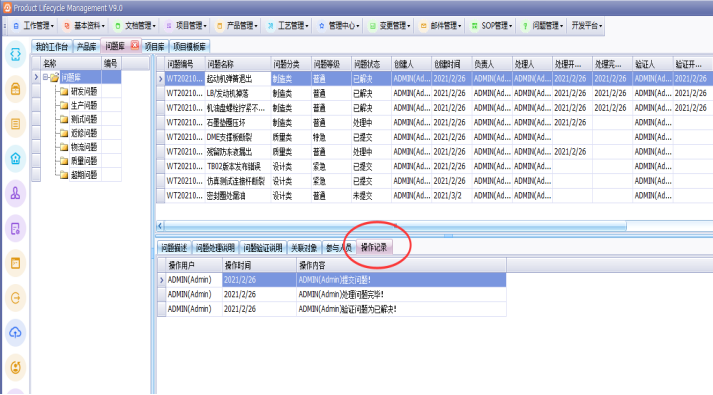Viewport: 713px width, 395px height.
Task: Sort by 问题状态 column header
Action: click(x=372, y=64)
